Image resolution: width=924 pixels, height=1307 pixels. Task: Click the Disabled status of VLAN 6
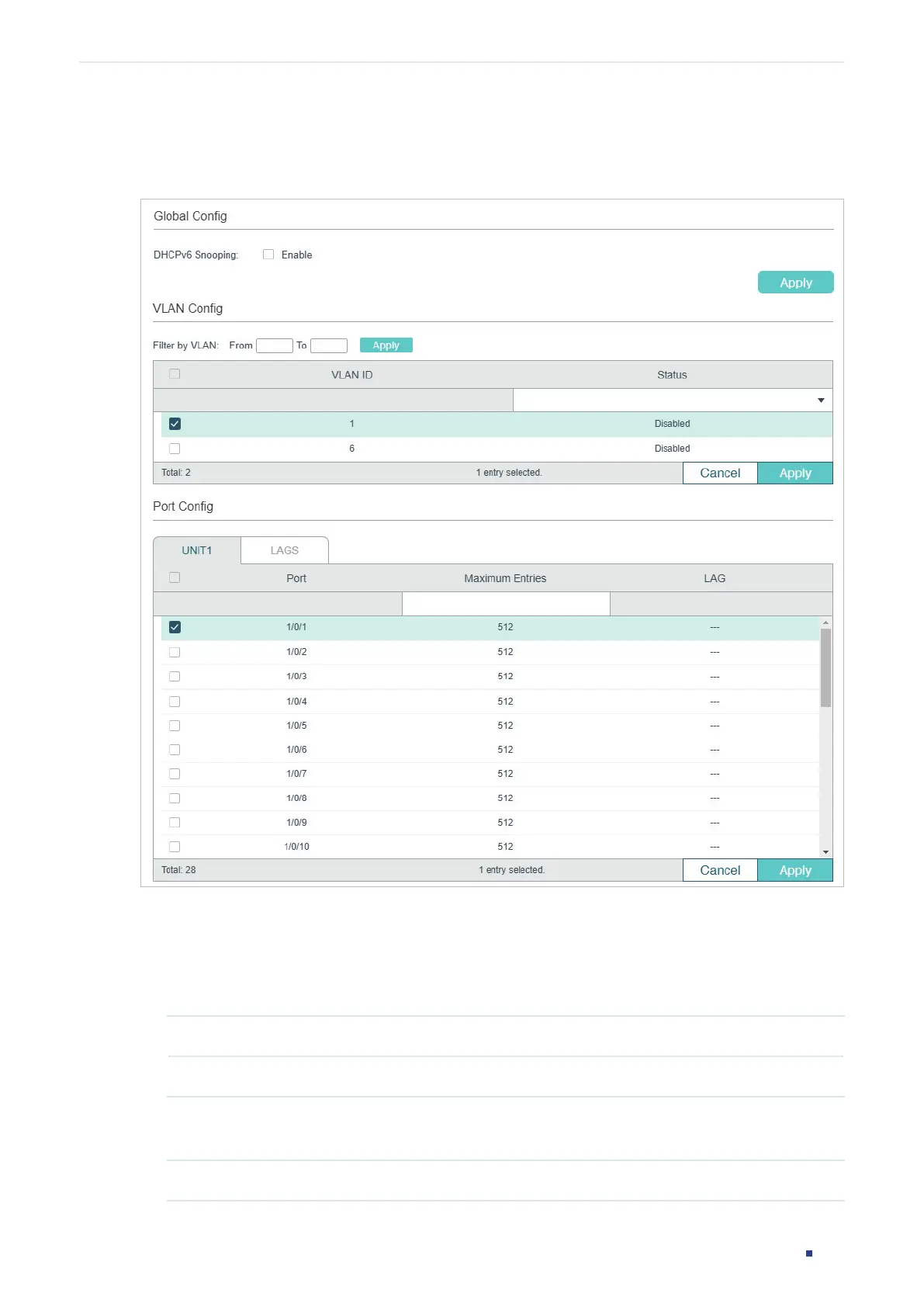(x=672, y=449)
